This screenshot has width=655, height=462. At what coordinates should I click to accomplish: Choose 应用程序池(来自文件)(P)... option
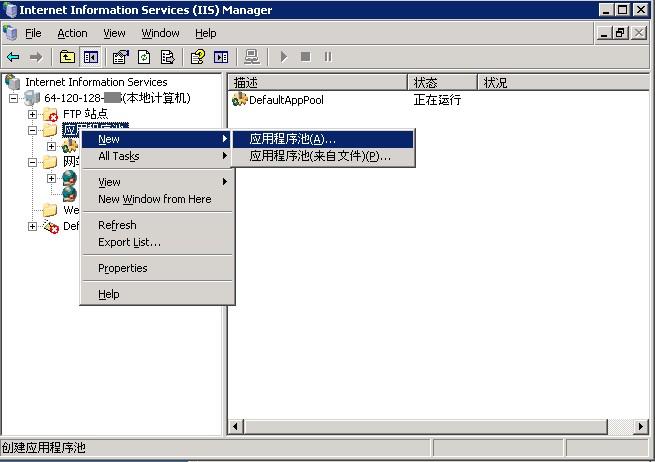320,156
